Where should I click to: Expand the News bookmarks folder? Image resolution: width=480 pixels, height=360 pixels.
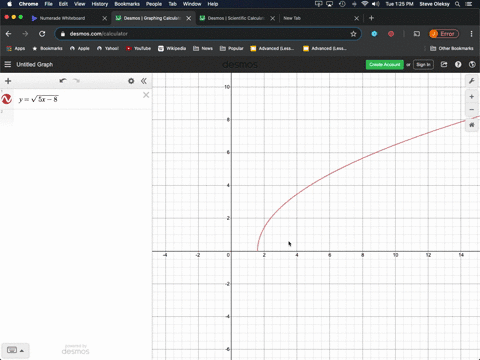tap(203, 48)
